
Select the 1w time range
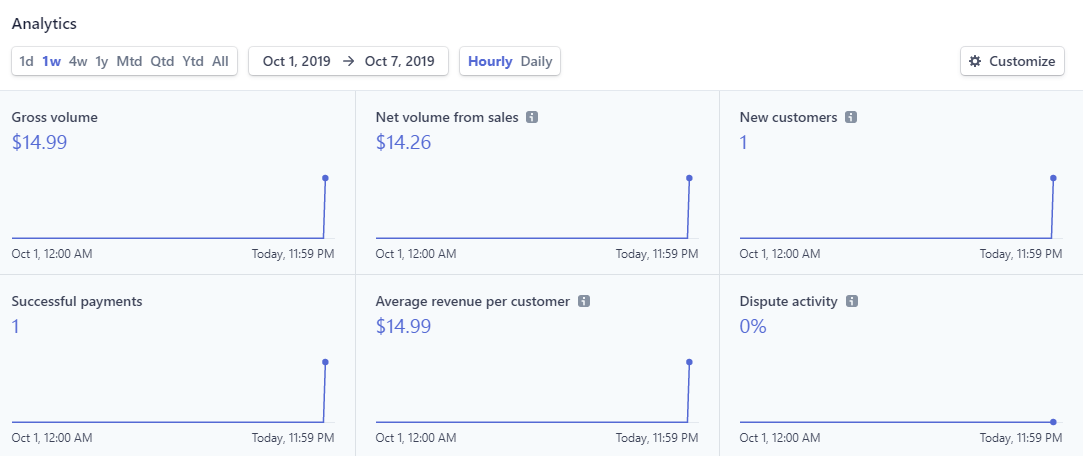[51, 61]
